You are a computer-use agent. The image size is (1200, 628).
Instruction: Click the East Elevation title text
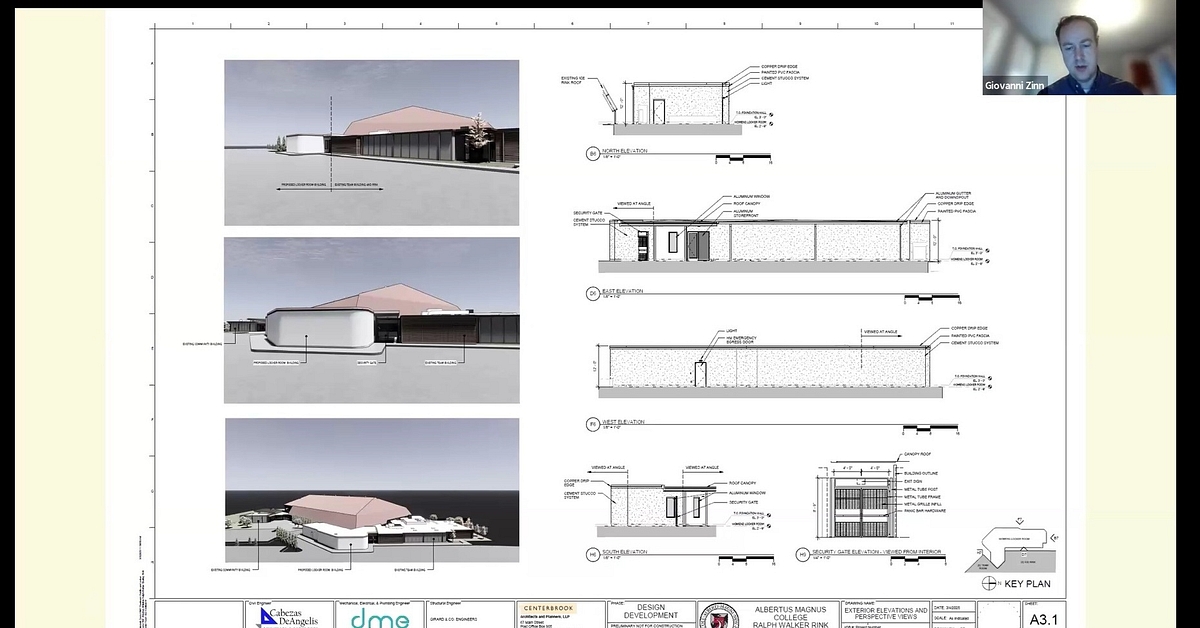pos(623,291)
